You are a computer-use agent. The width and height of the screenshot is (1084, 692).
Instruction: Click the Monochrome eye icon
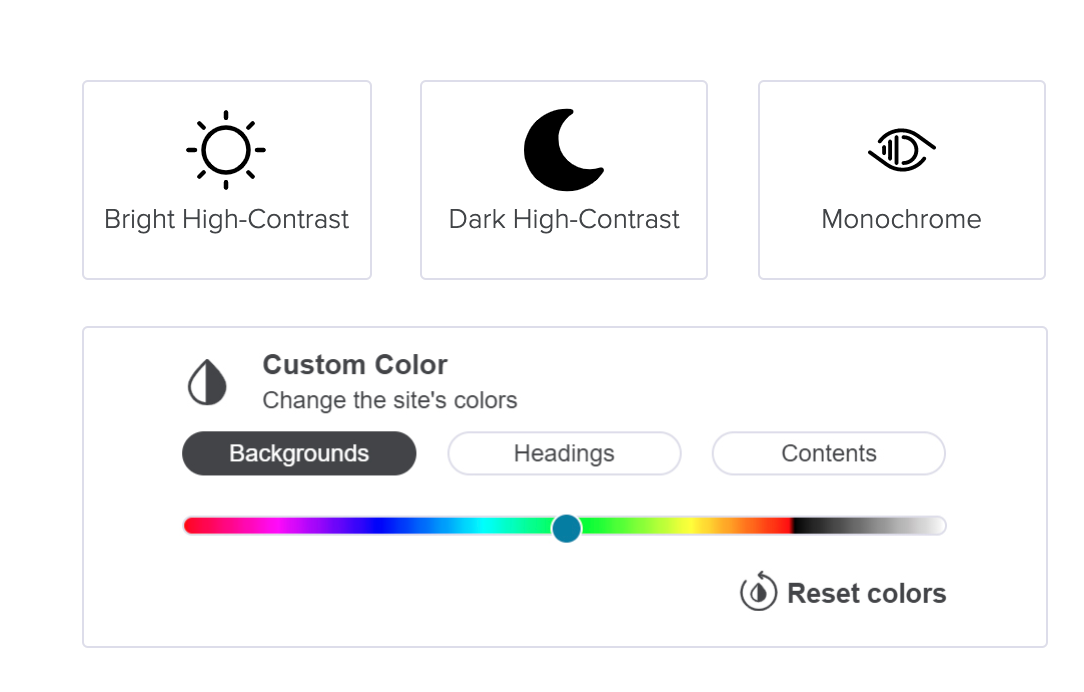901,150
